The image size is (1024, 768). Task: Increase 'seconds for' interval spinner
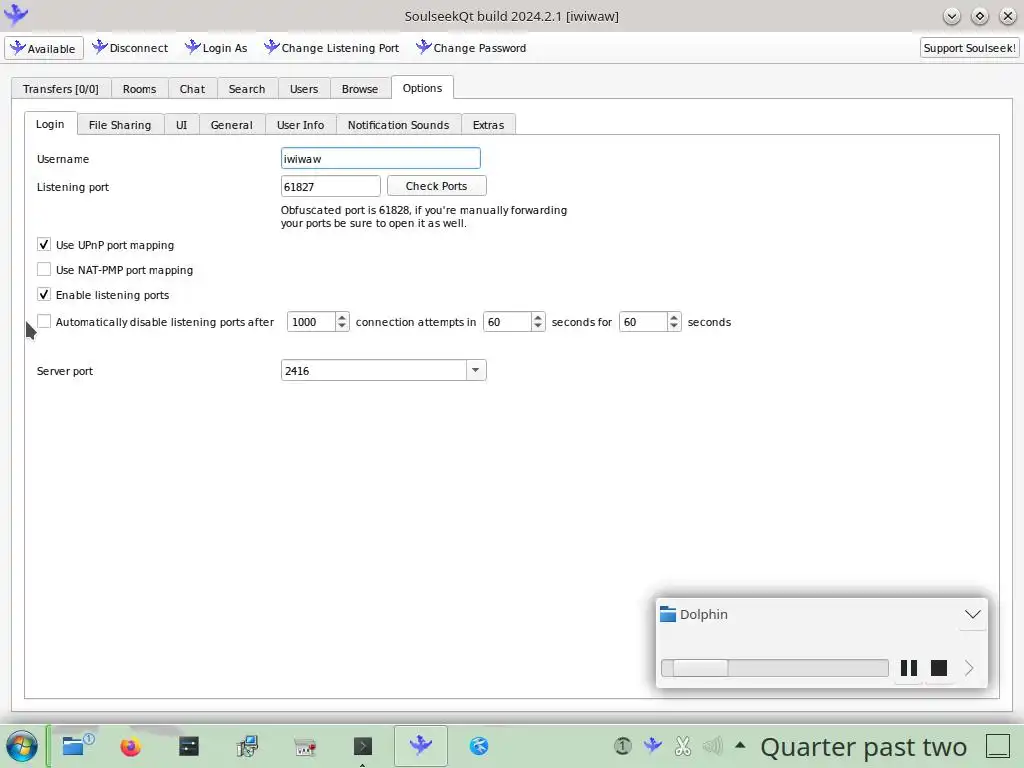(x=537, y=317)
